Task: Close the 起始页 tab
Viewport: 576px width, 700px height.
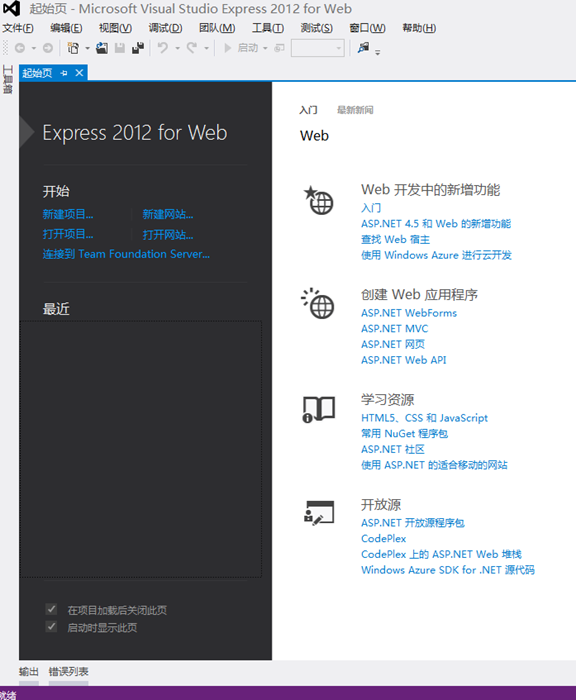Action: click(79, 73)
